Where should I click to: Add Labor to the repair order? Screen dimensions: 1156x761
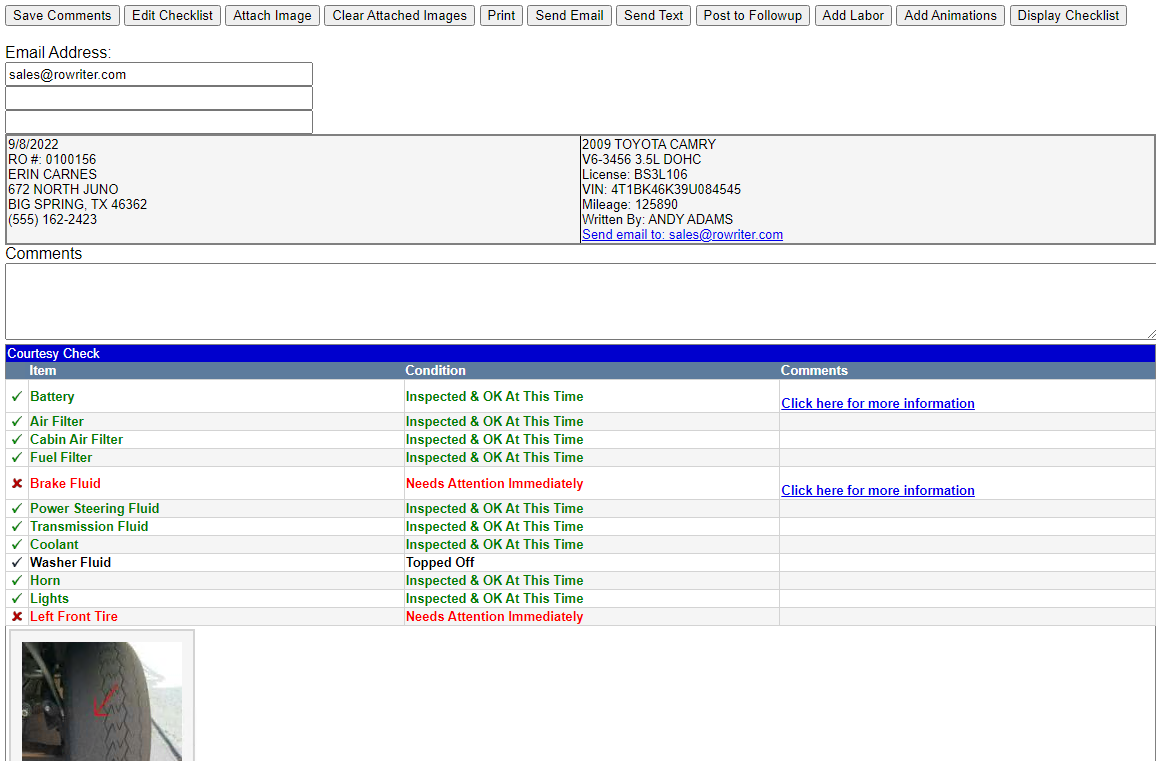click(853, 15)
